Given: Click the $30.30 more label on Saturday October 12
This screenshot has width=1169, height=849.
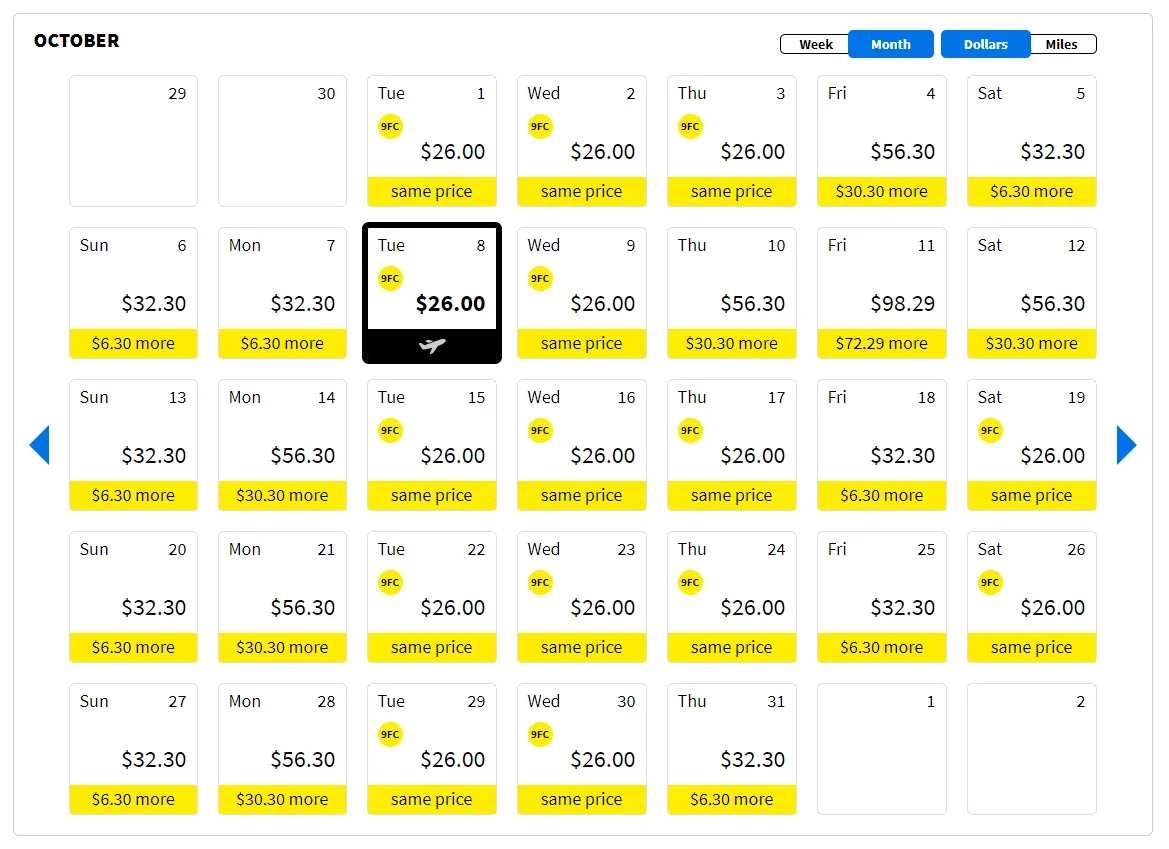Looking at the screenshot, I should pyautogui.click(x=1032, y=344).
